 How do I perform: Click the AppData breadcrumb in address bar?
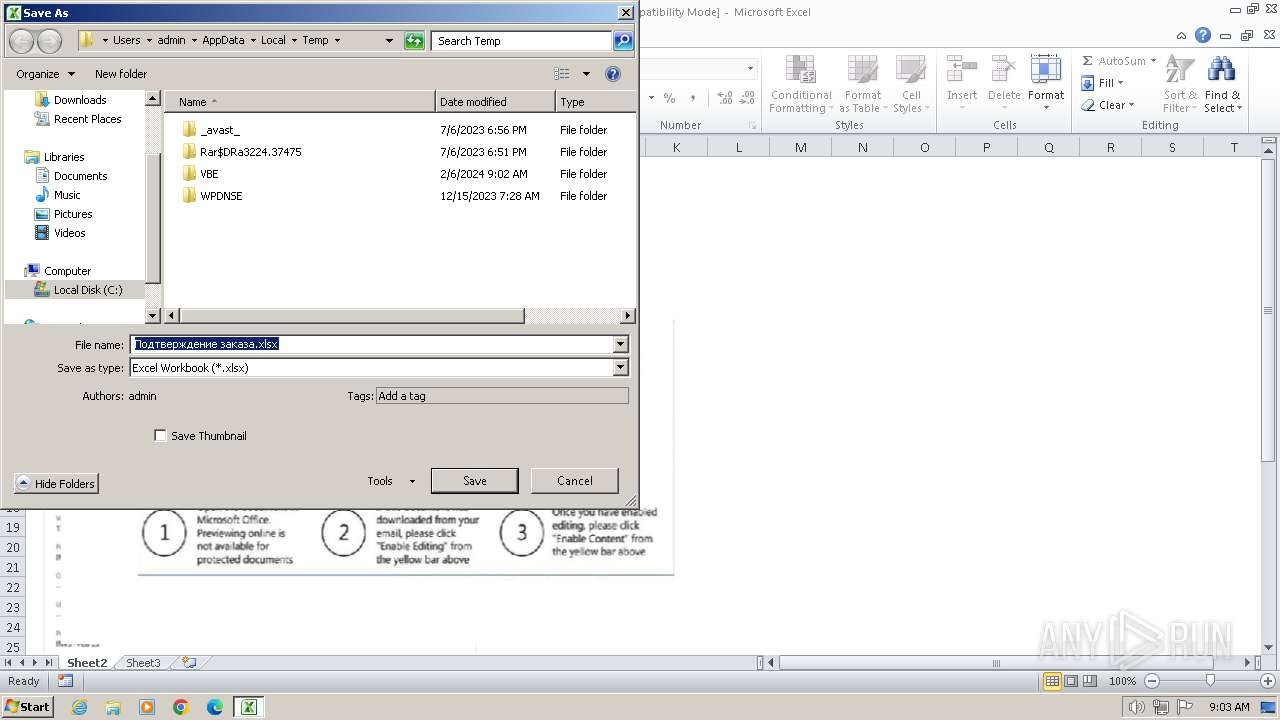coord(223,41)
